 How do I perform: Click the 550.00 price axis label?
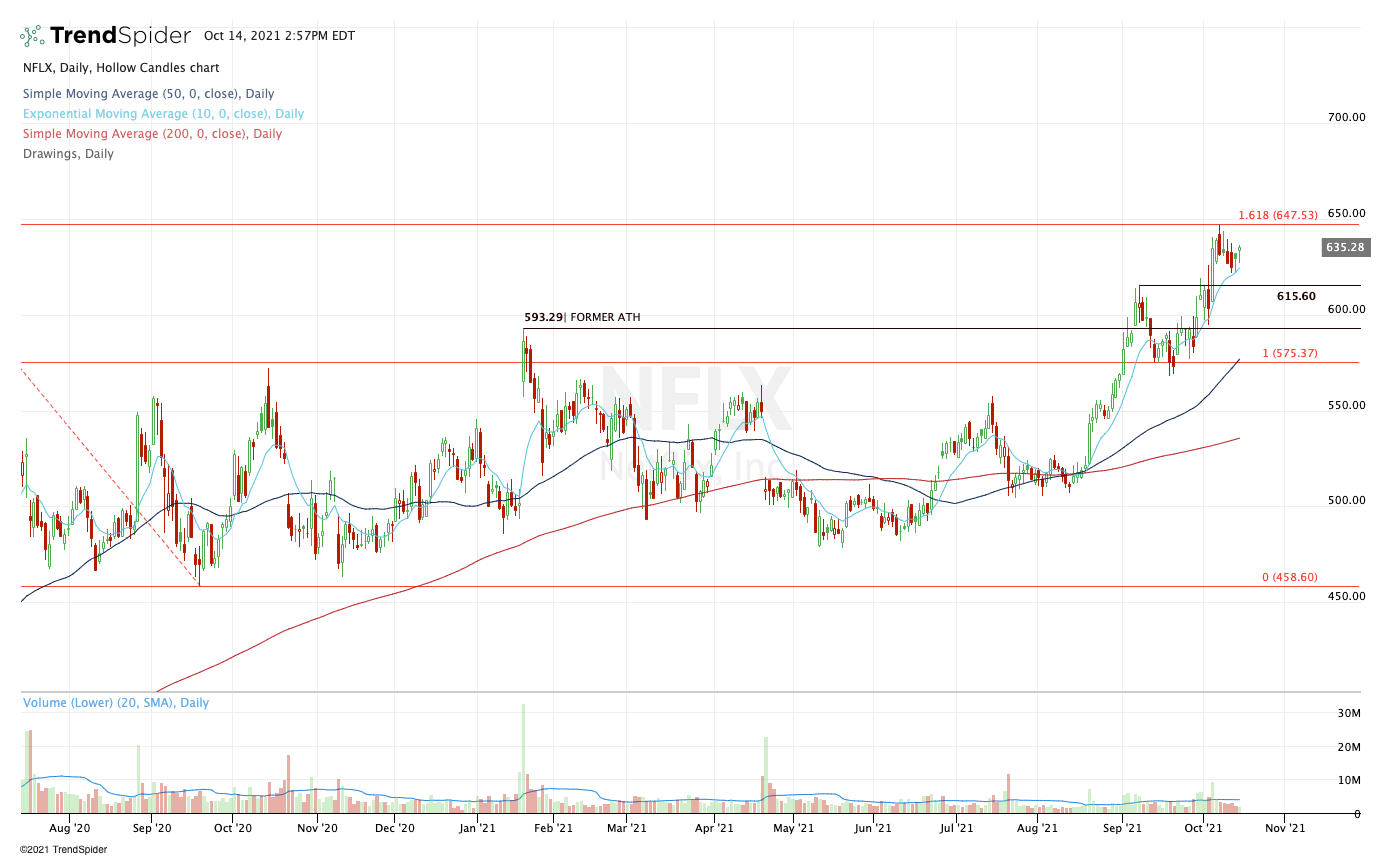(1346, 405)
